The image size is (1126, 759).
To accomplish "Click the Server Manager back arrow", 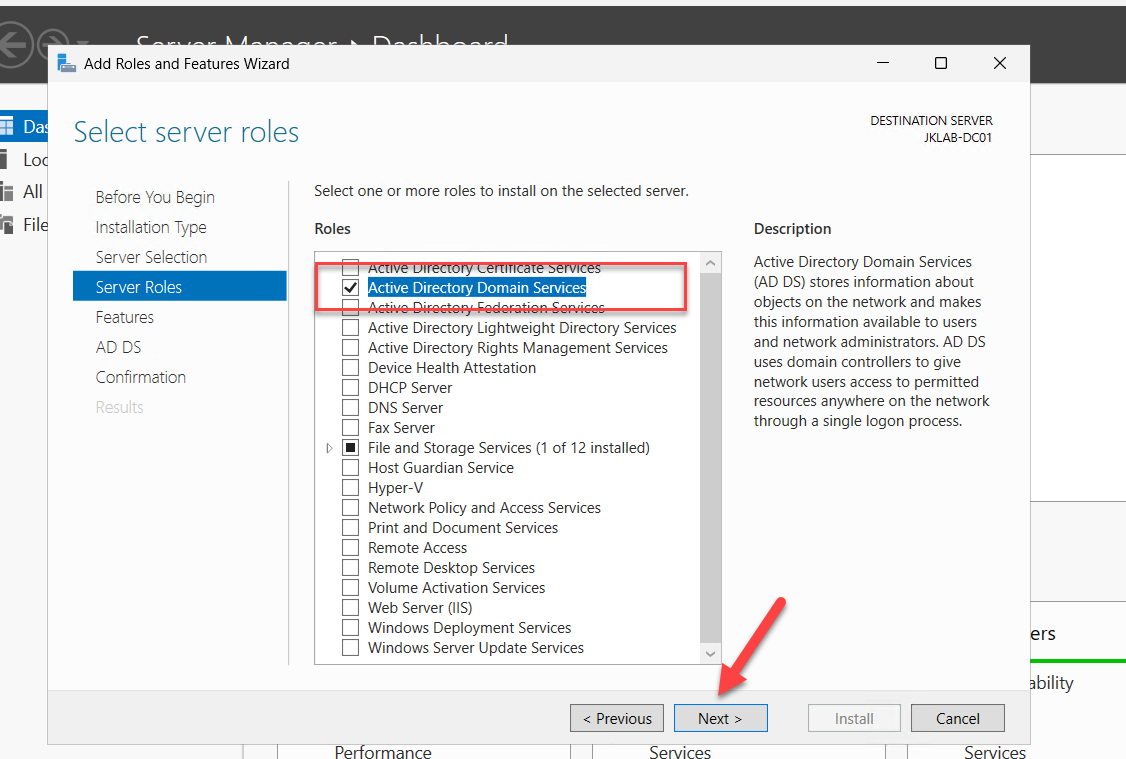I will pyautogui.click(x=14, y=45).
